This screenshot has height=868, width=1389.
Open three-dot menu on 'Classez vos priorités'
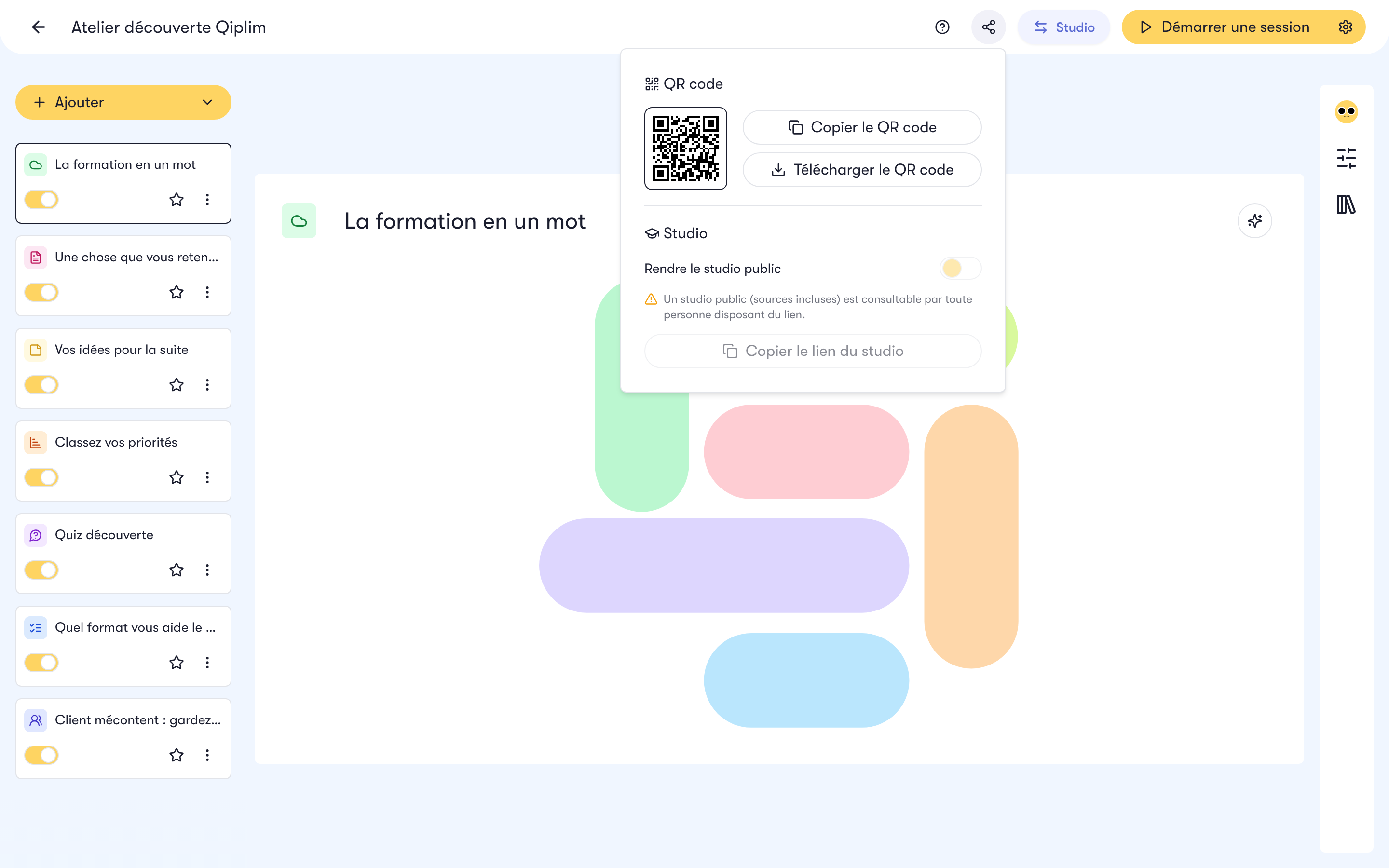(207, 477)
